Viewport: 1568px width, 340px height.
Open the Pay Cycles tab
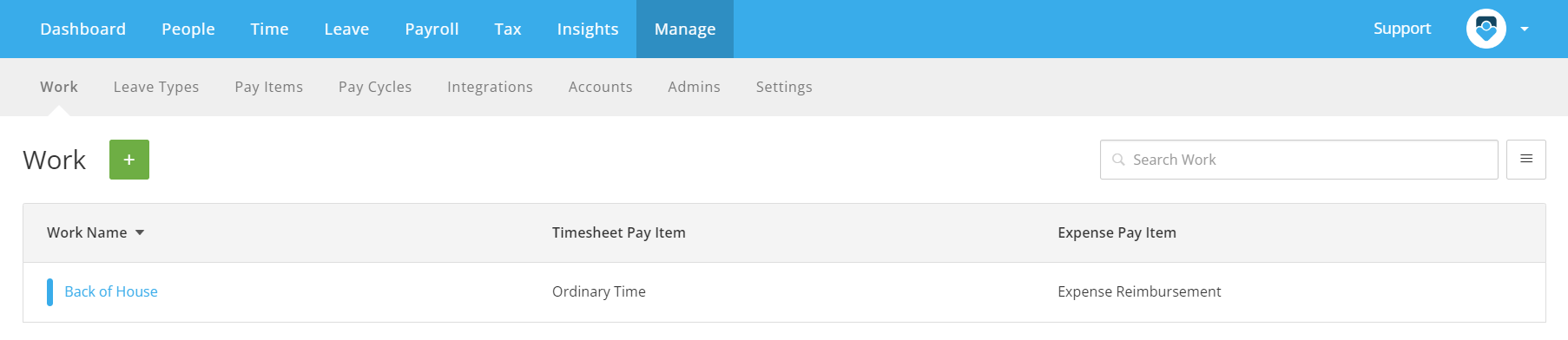[375, 87]
